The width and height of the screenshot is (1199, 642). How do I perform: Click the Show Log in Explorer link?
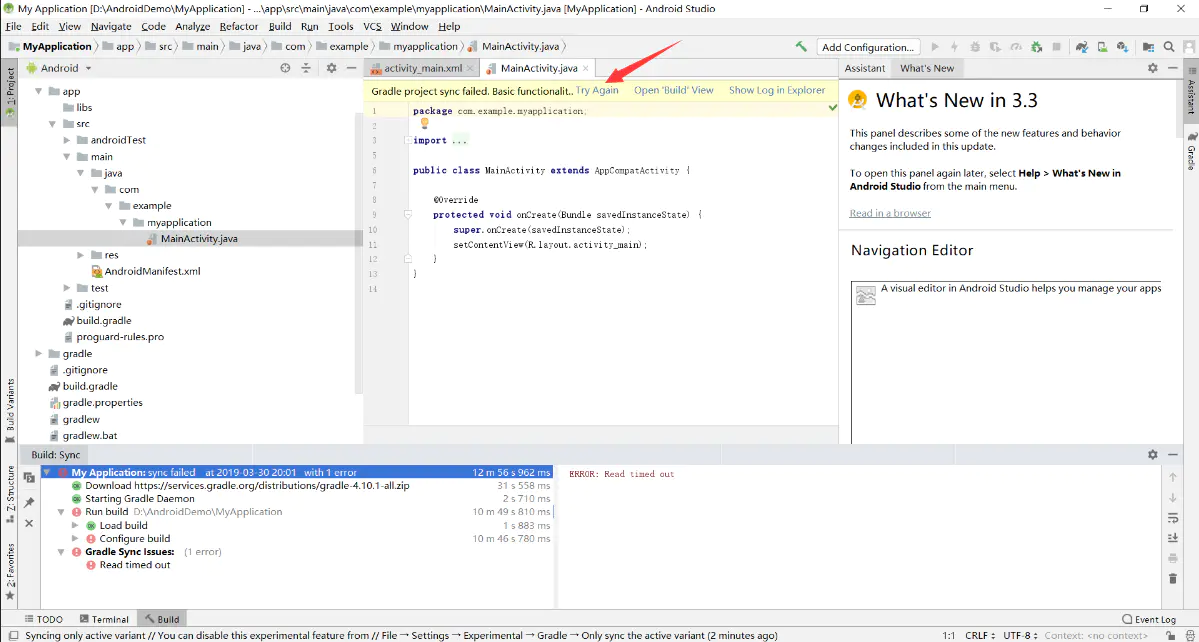(777, 90)
